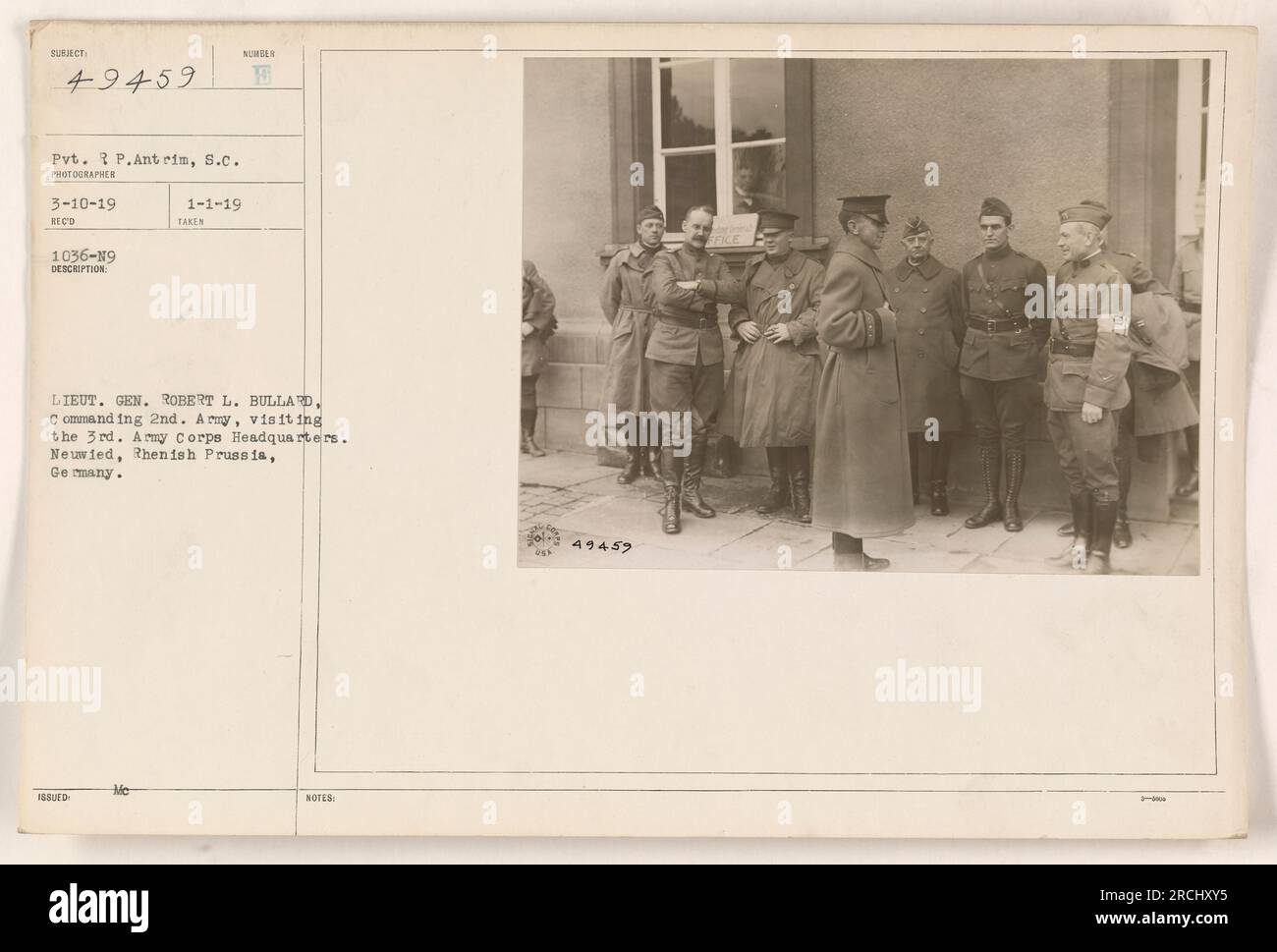Image resolution: width=1277 pixels, height=952 pixels.
Task: Click the "TAKEN" label
Action: pos(192,222)
